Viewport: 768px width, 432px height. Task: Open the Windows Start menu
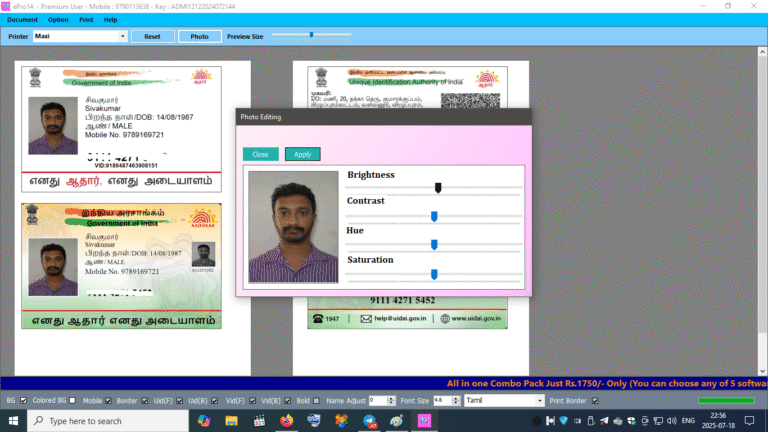coord(13,421)
